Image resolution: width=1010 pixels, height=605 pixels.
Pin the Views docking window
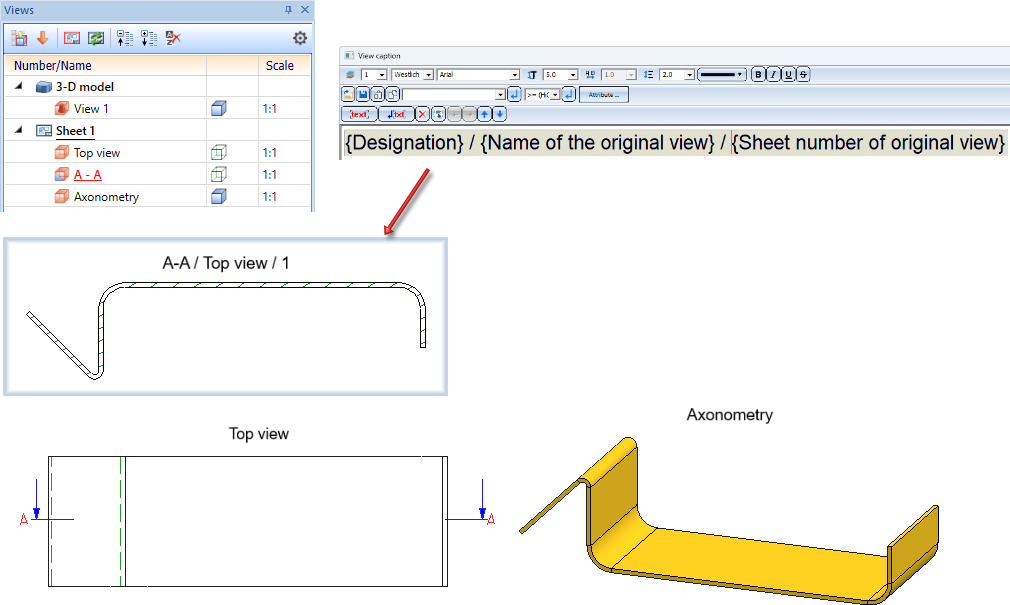click(288, 10)
